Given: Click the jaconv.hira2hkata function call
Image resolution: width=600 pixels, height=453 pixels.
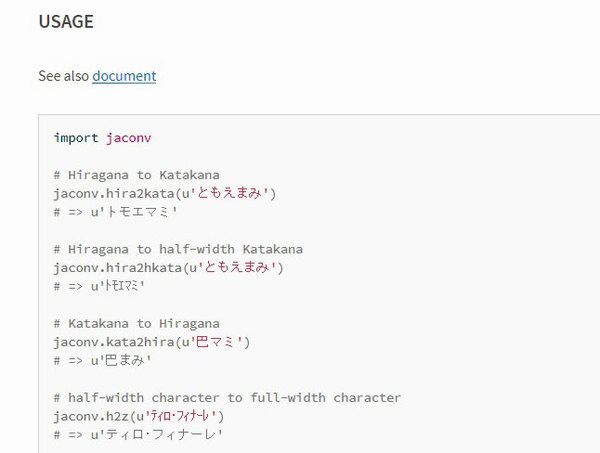Looking at the screenshot, I should [168, 267].
